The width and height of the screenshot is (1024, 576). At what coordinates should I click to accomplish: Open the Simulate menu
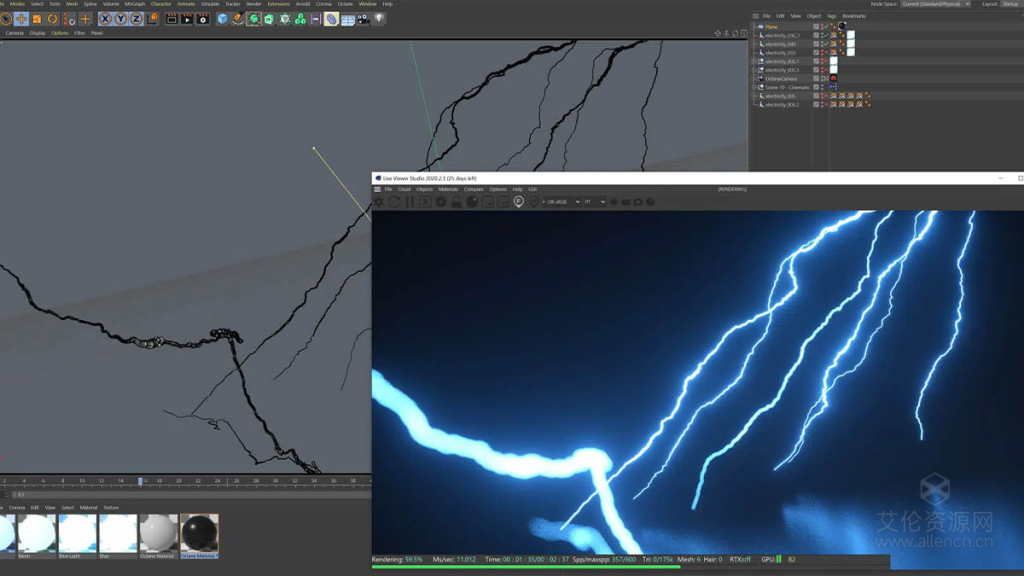(x=210, y=4)
